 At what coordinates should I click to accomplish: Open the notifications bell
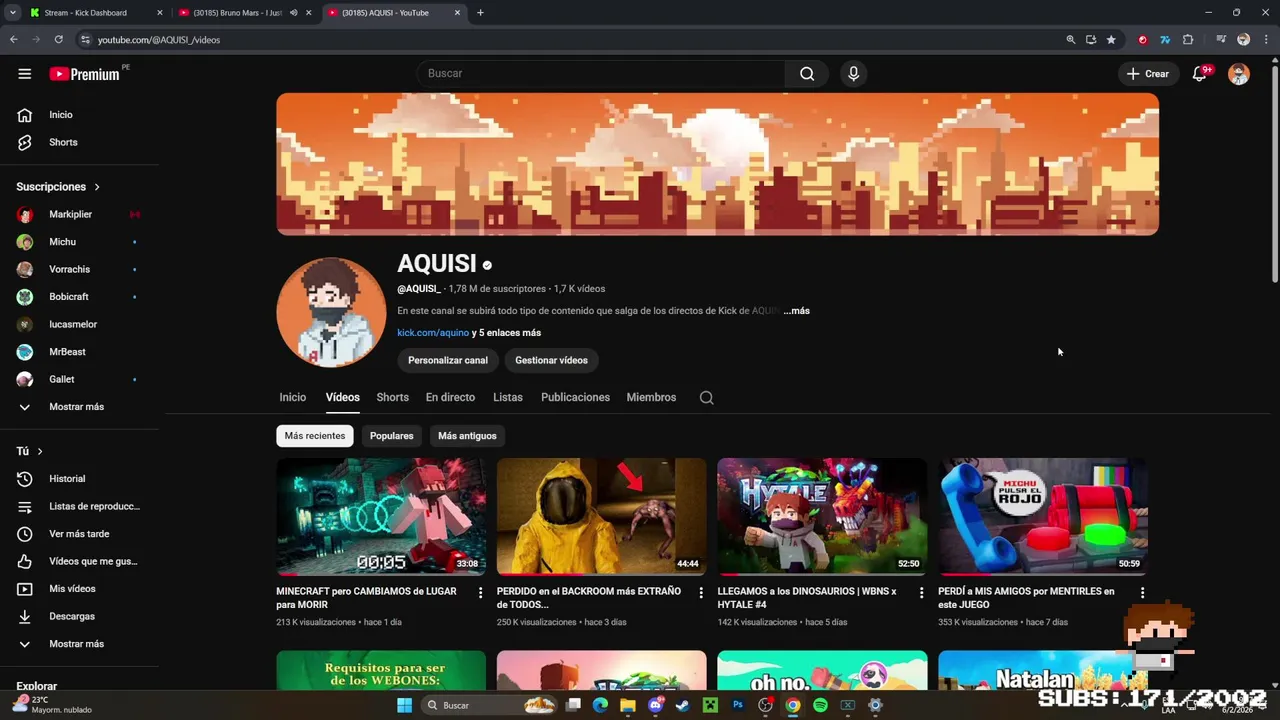pos(1200,73)
